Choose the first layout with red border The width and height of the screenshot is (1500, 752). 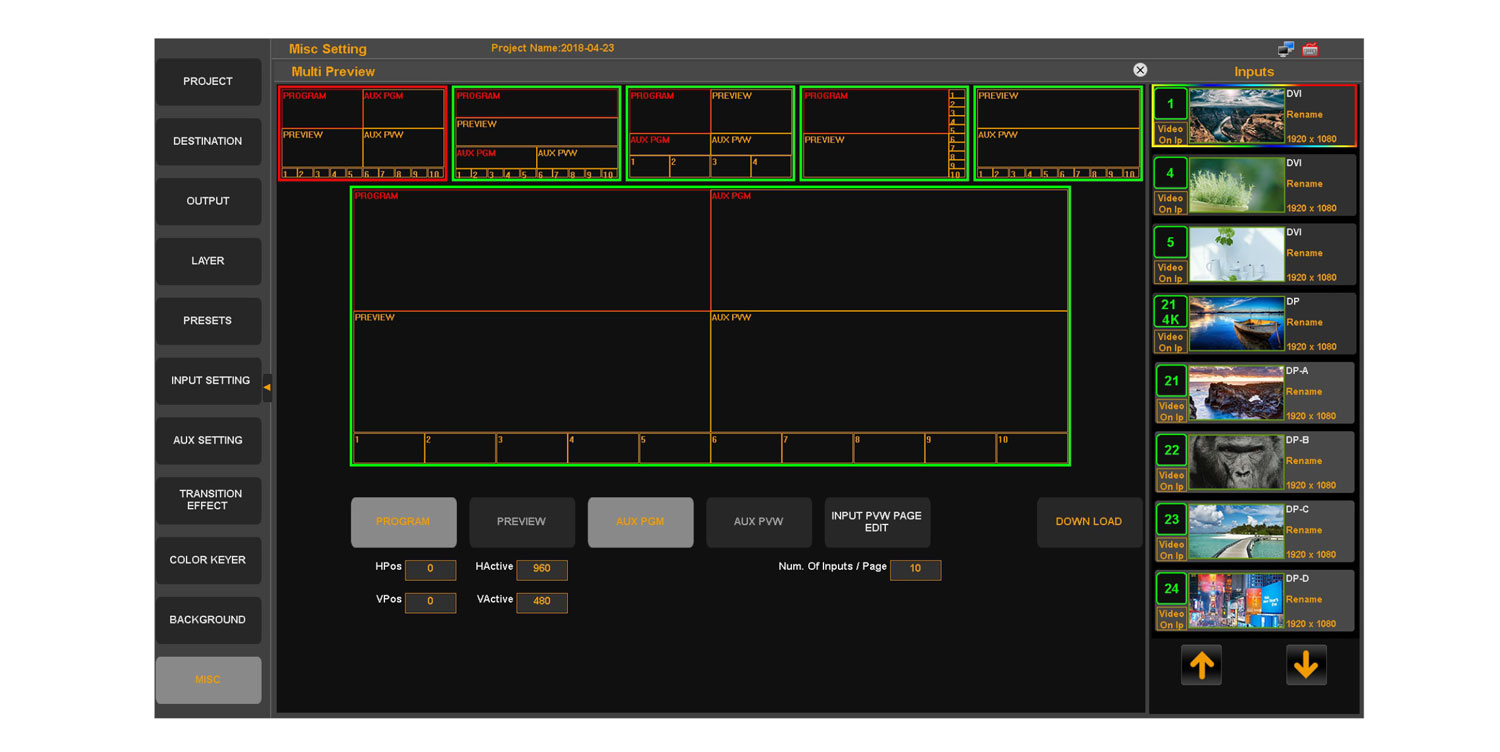(x=362, y=133)
